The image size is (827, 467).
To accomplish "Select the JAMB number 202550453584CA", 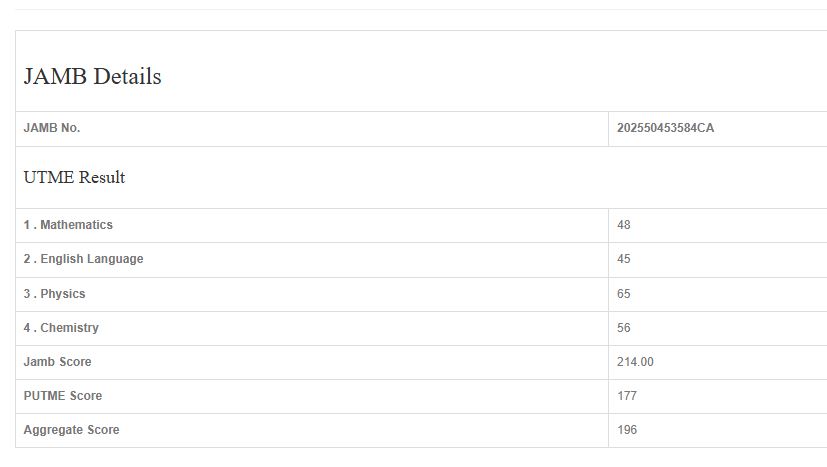I will coord(665,128).
